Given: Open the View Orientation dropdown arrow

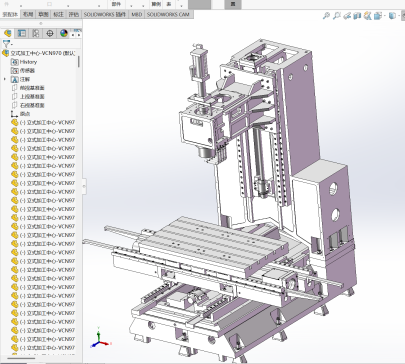Looking at the screenshot, I should [384, 16].
